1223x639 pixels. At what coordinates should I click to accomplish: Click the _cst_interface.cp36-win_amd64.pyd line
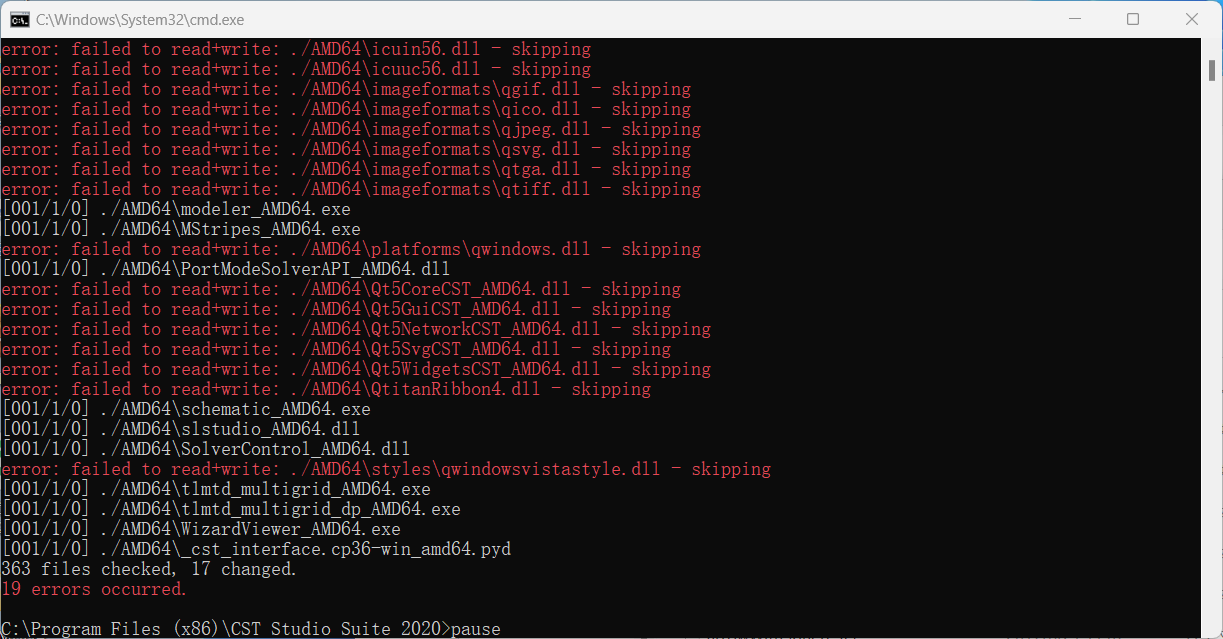[x=256, y=549]
